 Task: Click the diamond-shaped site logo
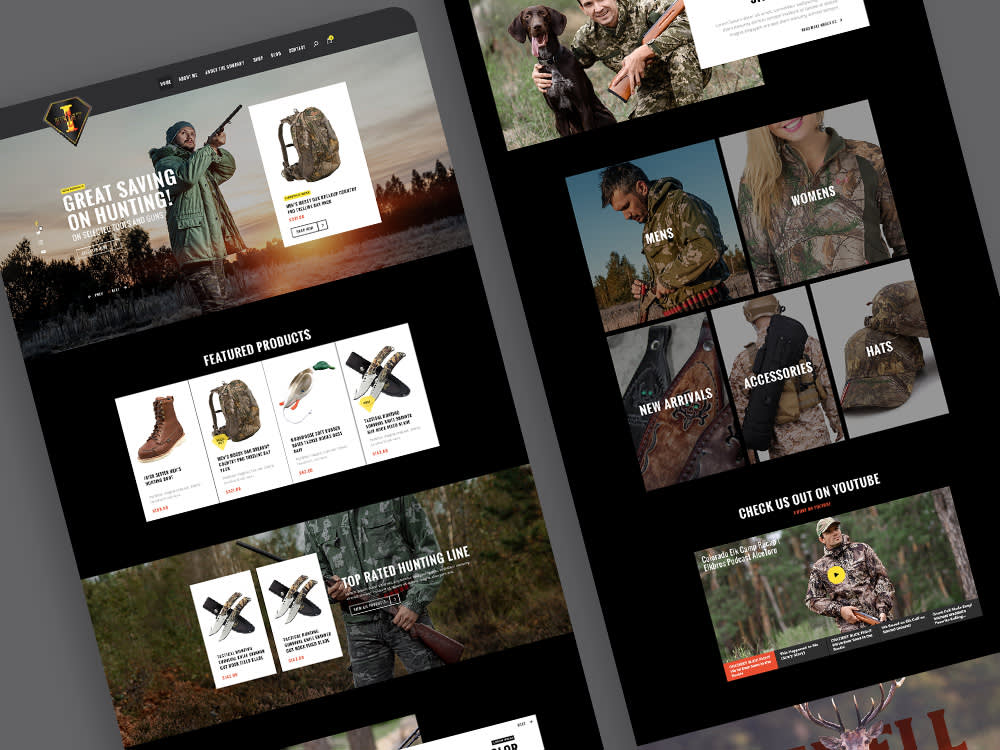[68, 119]
